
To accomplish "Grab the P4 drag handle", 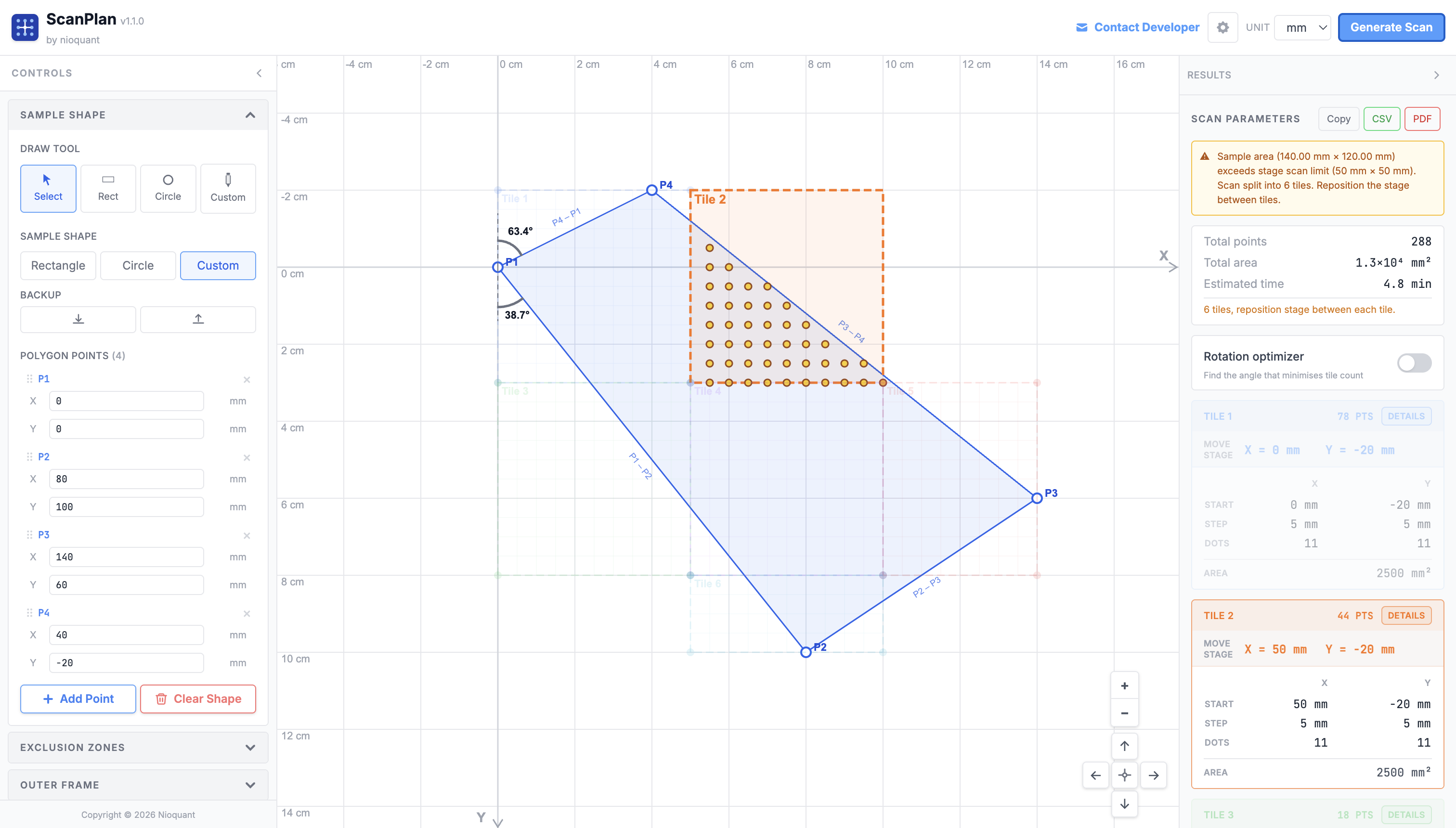I will click(29, 612).
